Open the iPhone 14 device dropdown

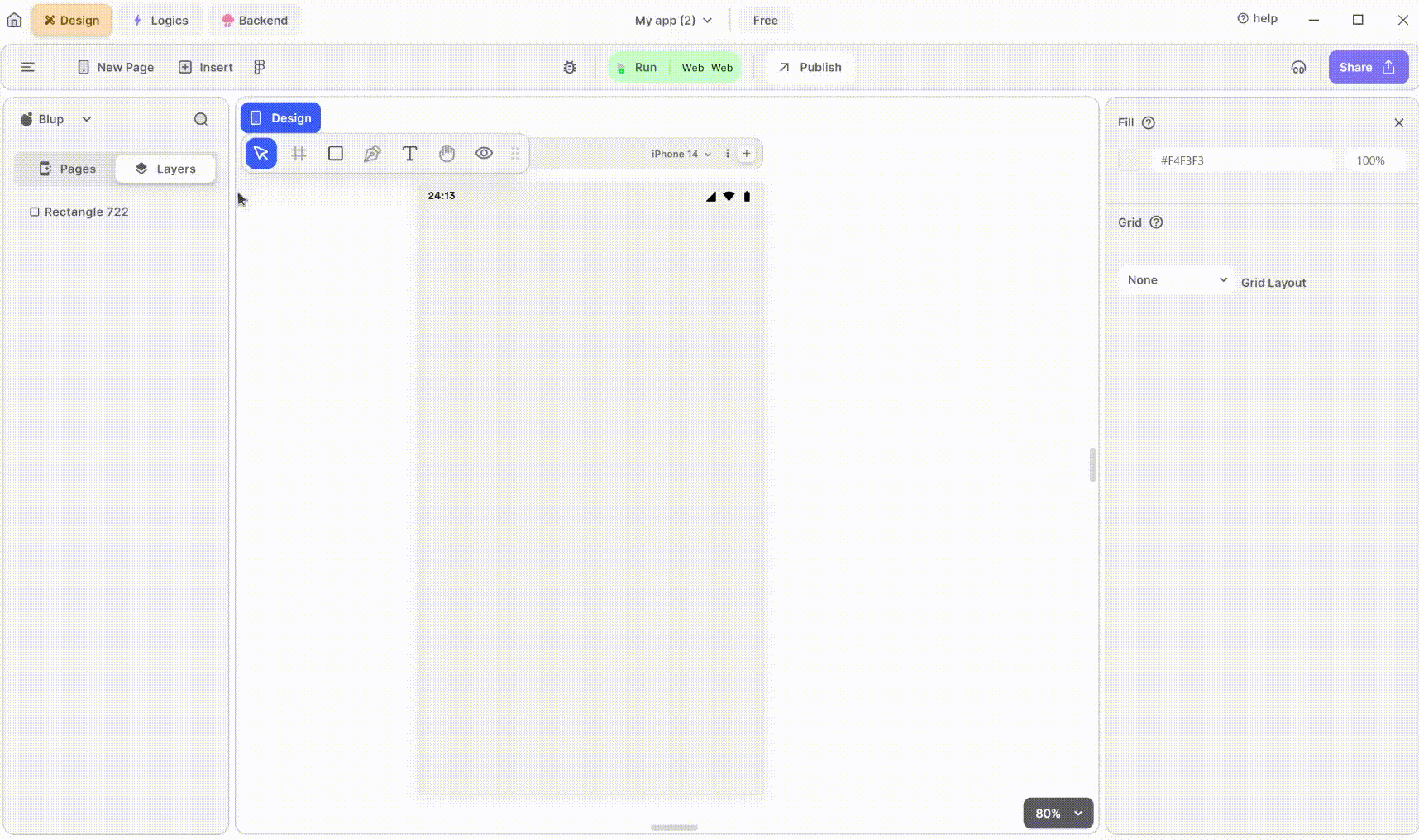681,154
